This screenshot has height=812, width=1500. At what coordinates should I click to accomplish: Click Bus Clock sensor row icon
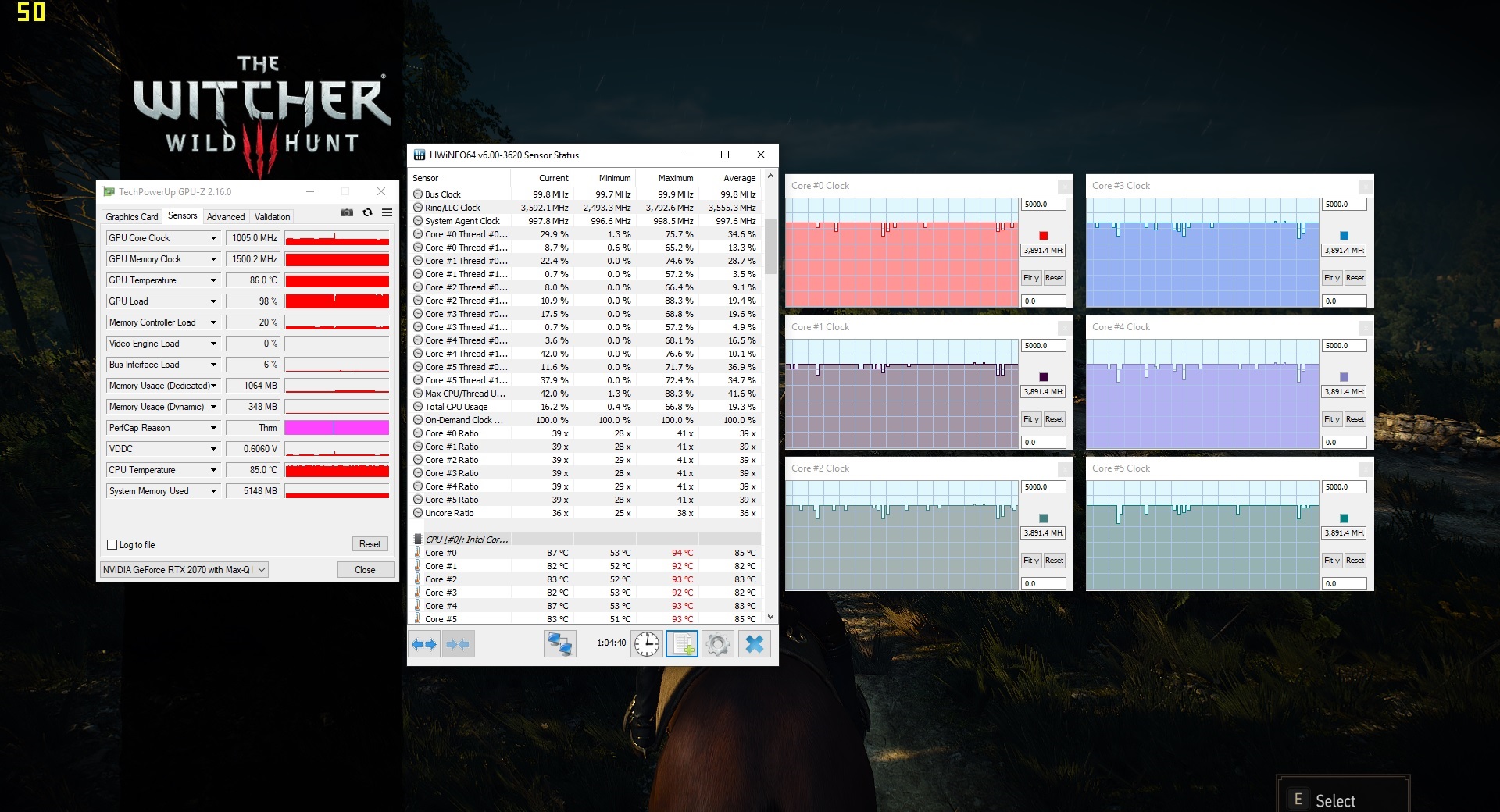418,194
